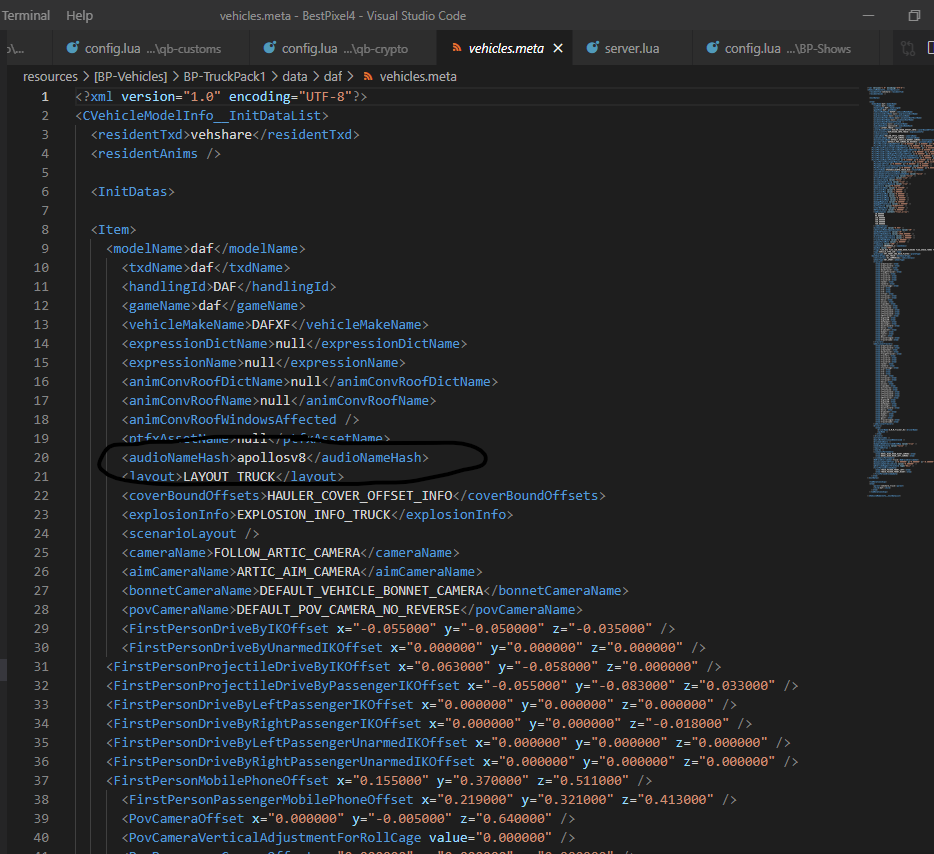Click the file icon in the breadcrumb path
934x854 pixels.
(368, 77)
